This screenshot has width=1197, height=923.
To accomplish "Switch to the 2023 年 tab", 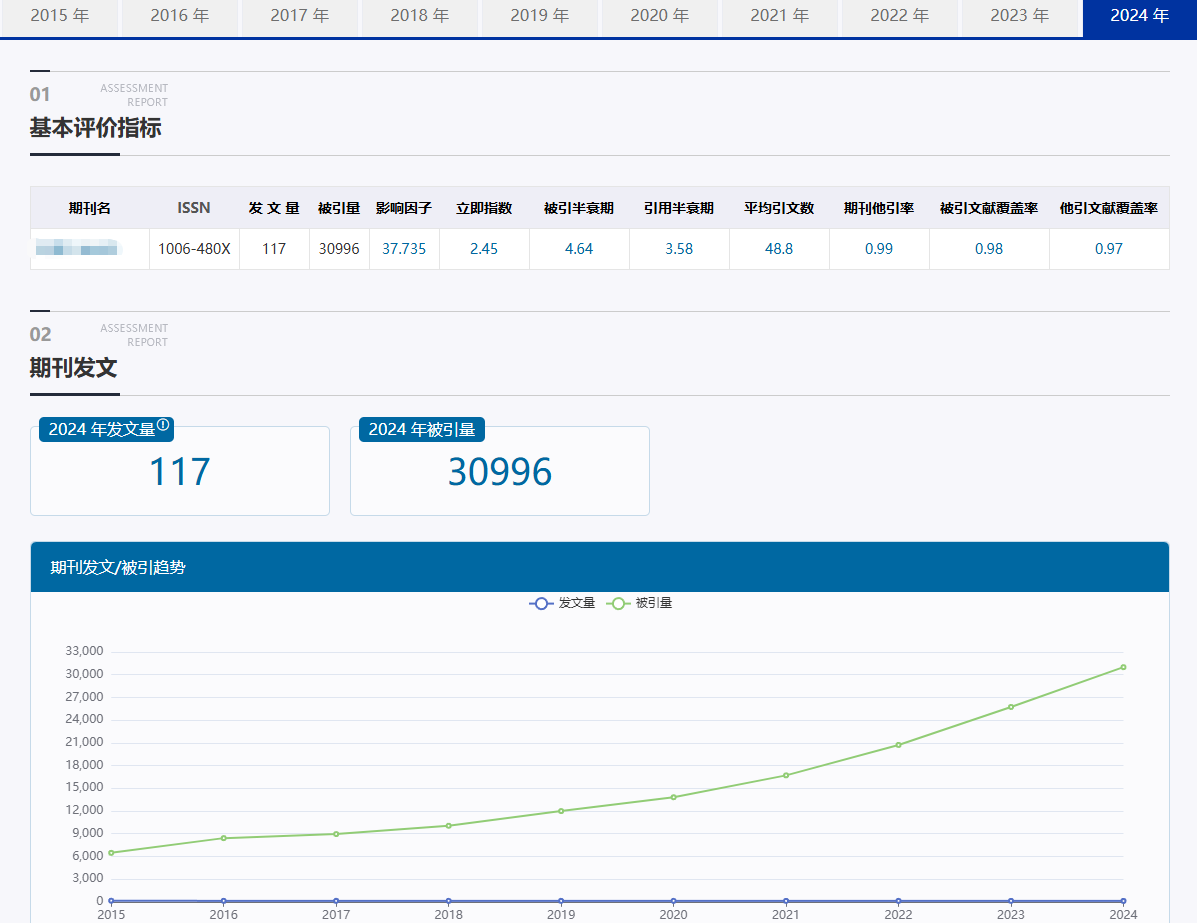I will [1020, 17].
